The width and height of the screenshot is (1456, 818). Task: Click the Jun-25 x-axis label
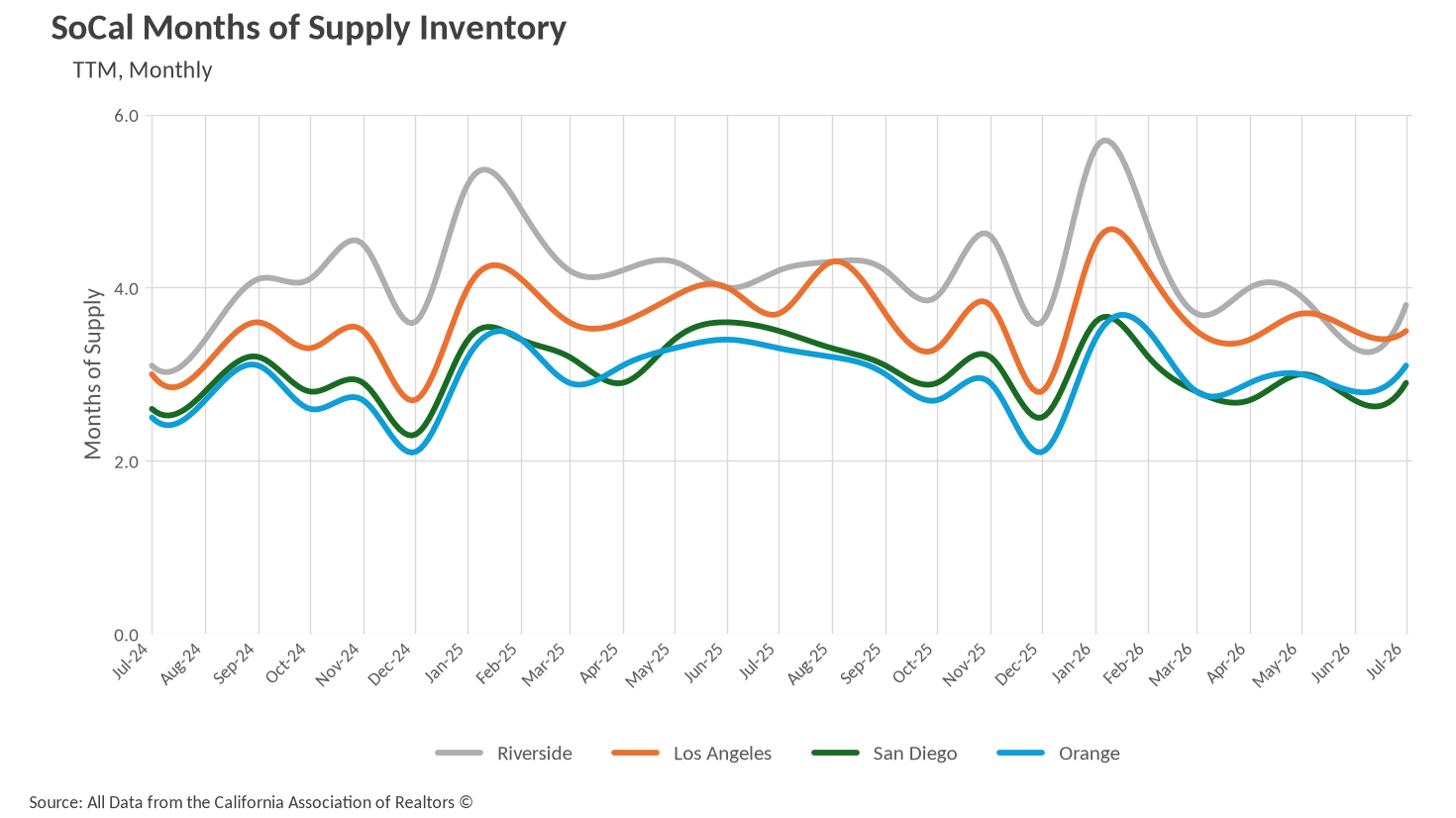pyautogui.click(x=704, y=662)
